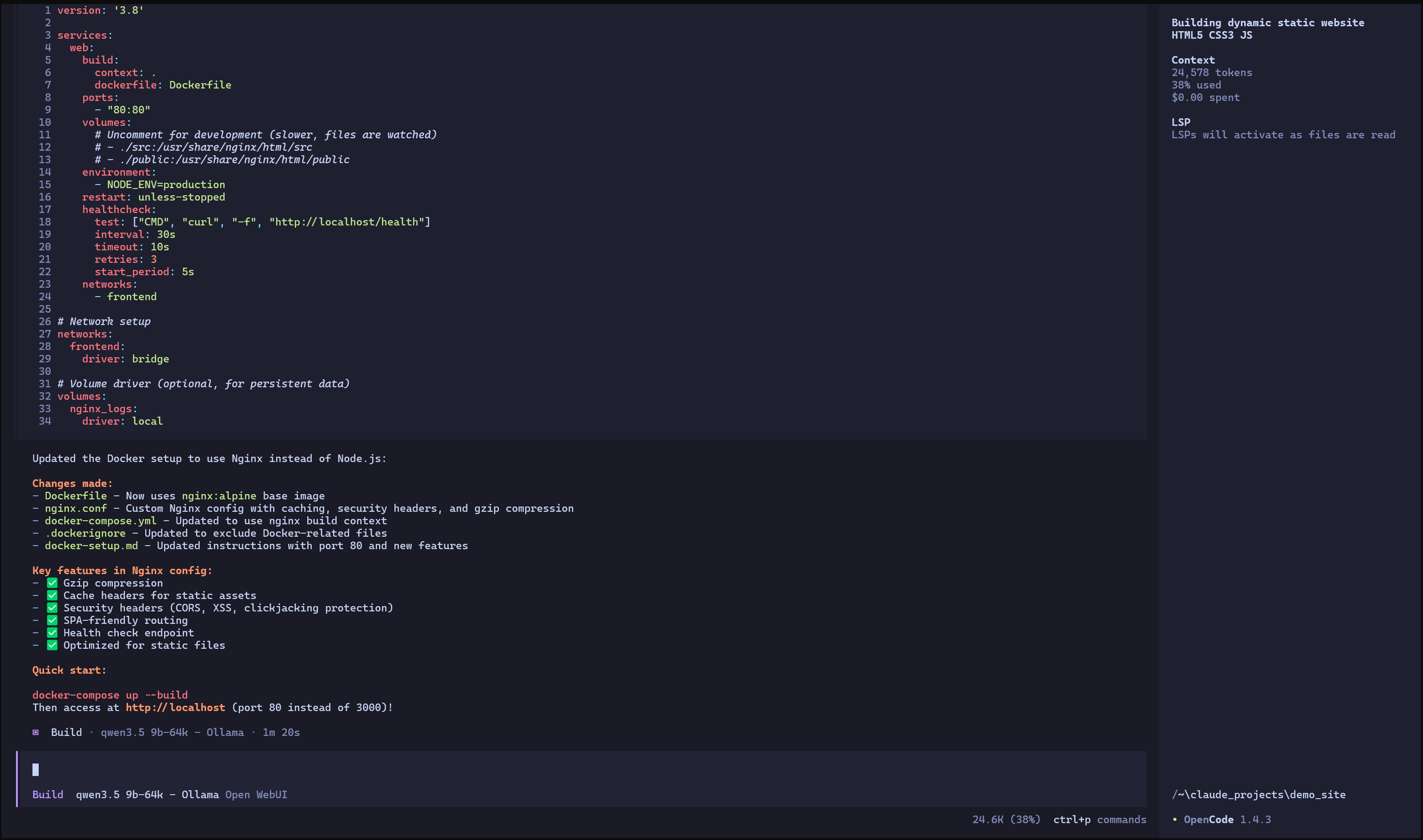Open the ctrl+p commands hint

coord(1100,820)
